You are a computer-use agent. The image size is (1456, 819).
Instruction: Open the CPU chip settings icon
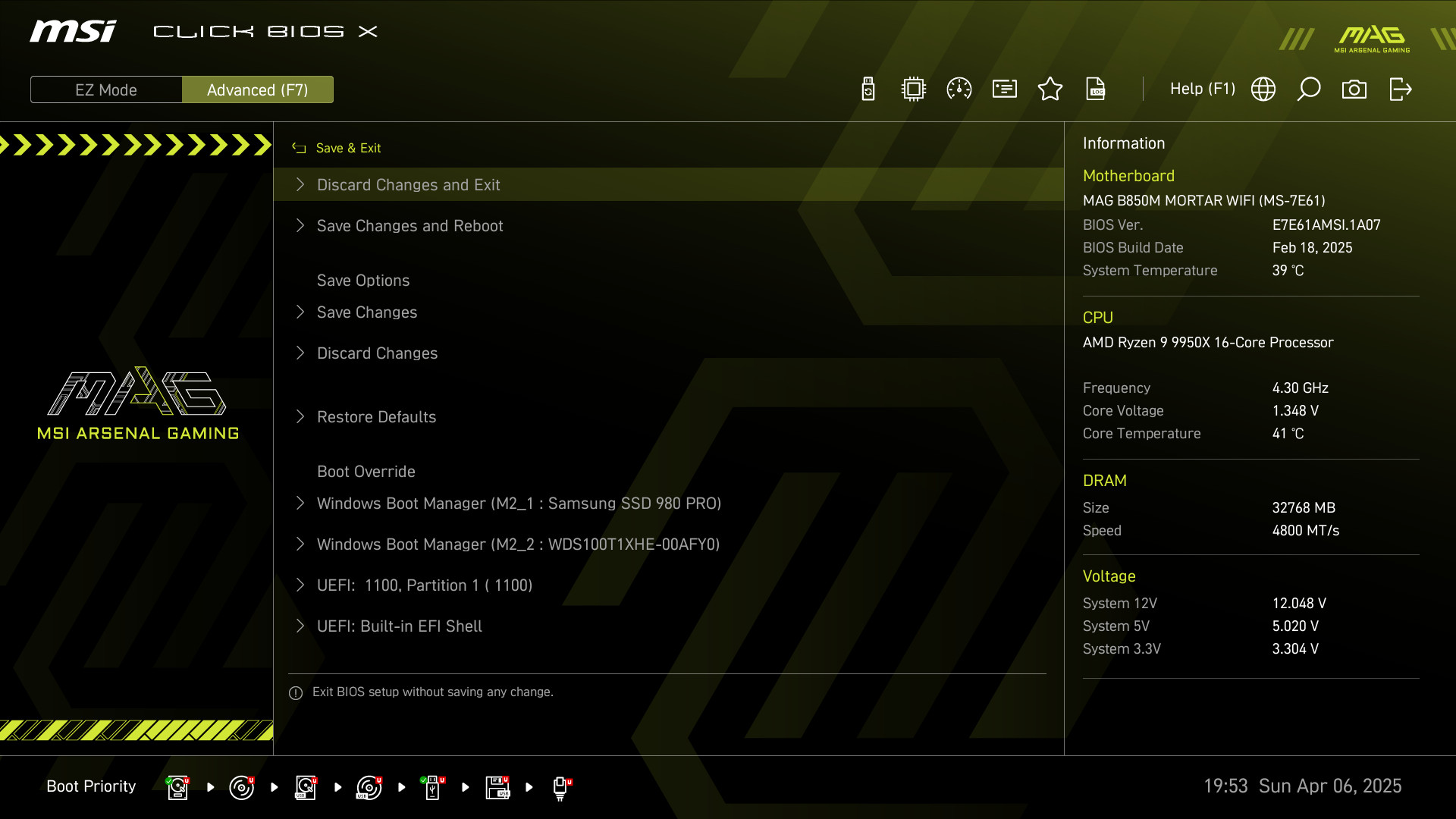[x=914, y=89]
